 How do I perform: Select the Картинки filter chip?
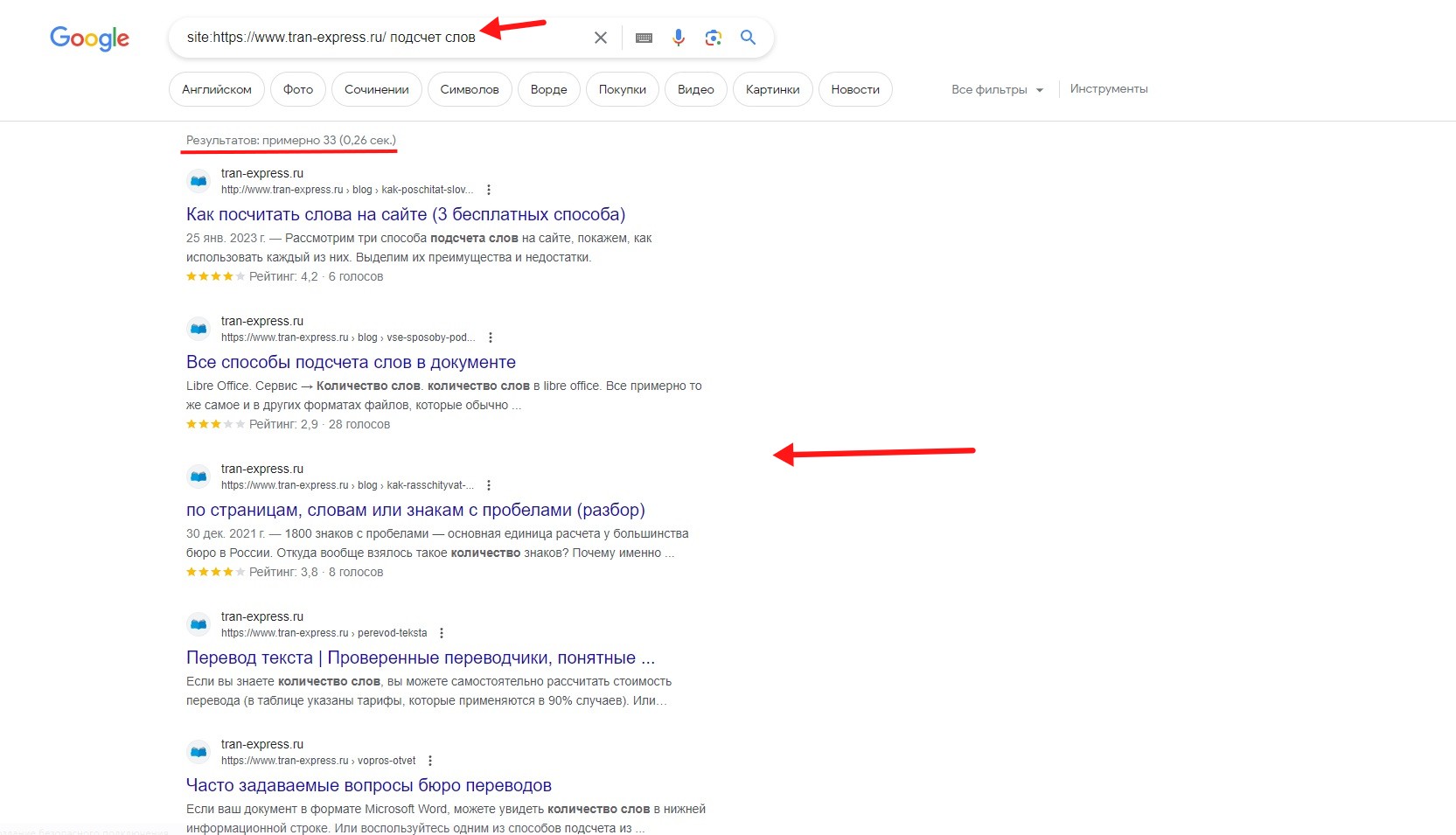pos(773,89)
